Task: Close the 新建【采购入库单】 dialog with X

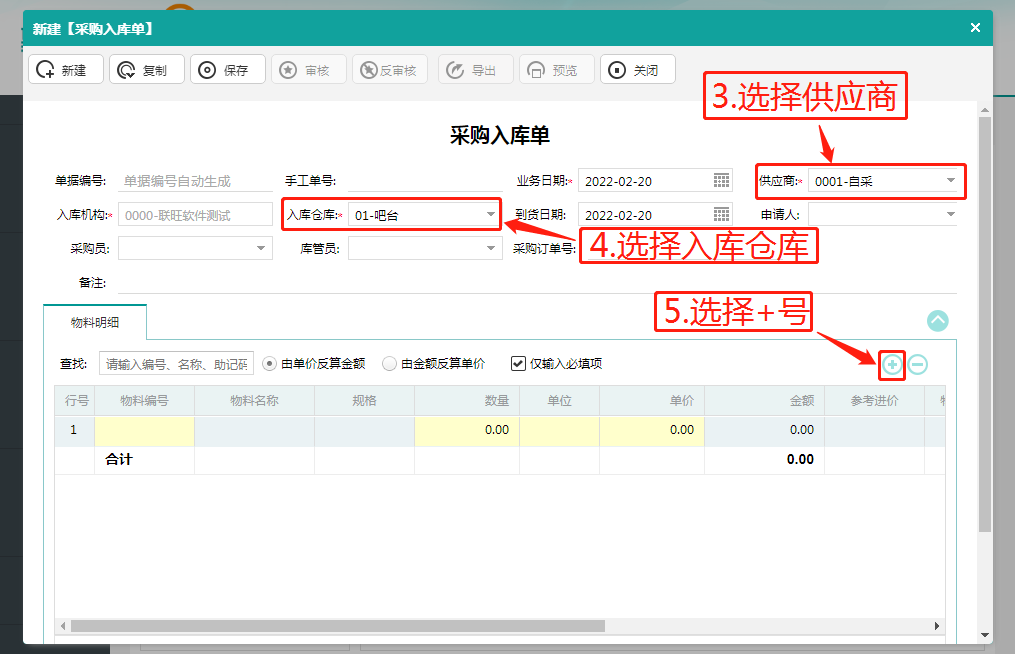Action: tap(976, 28)
